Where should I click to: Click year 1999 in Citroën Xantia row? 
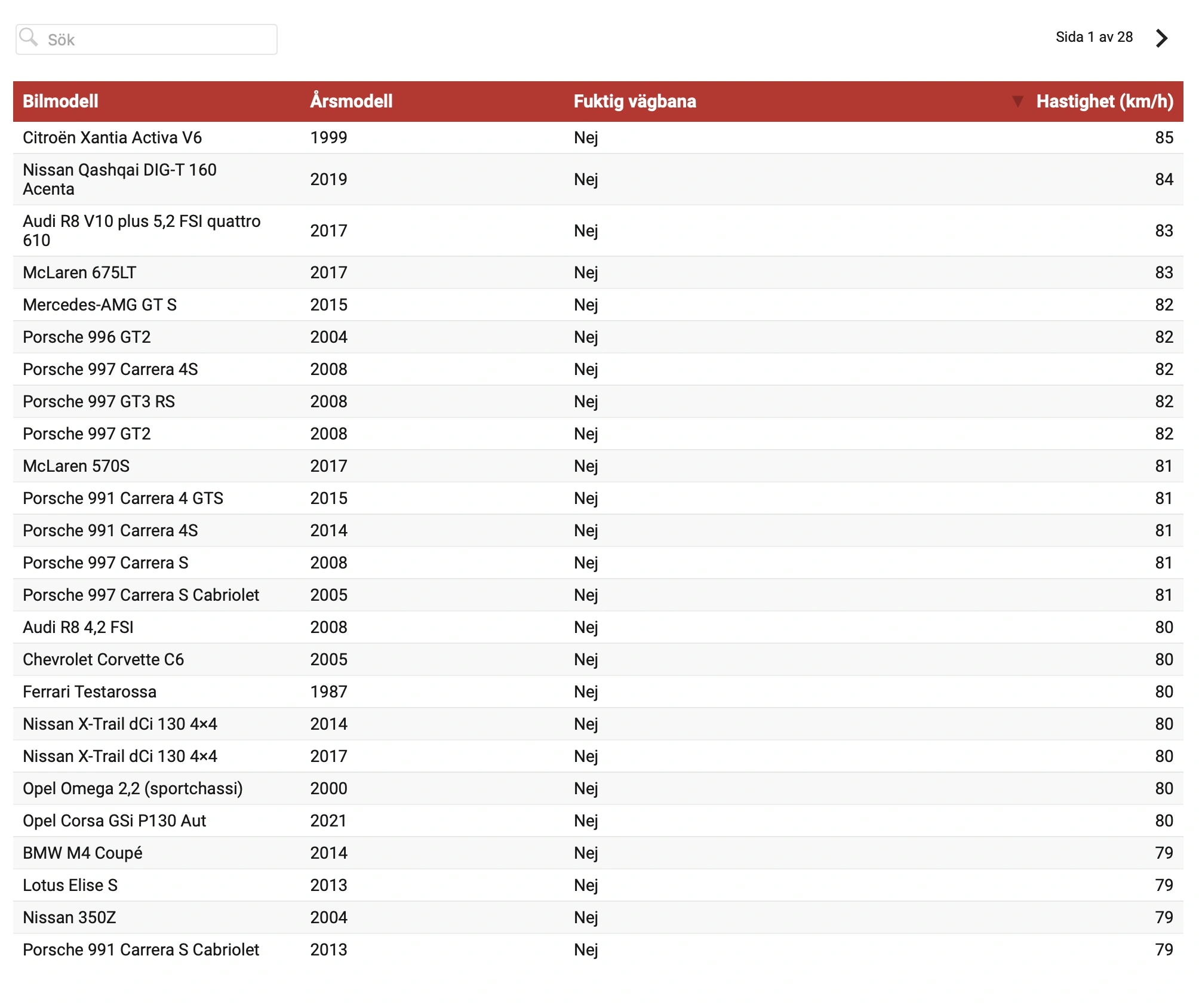tap(328, 138)
